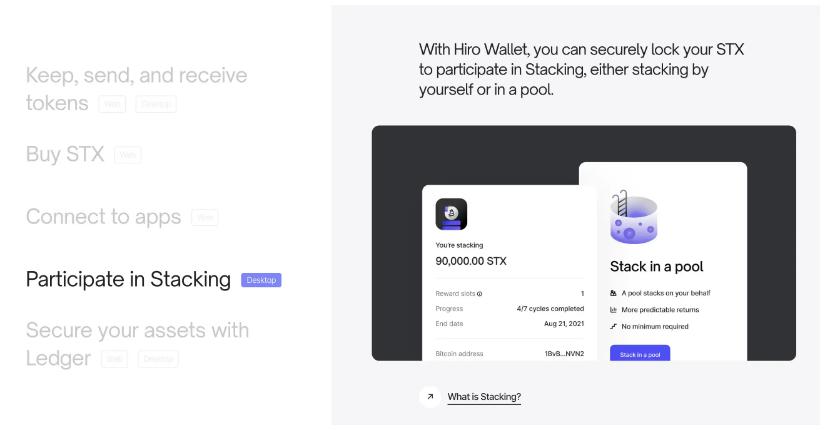Select the Participate in Stacking tab

pyautogui.click(x=128, y=279)
